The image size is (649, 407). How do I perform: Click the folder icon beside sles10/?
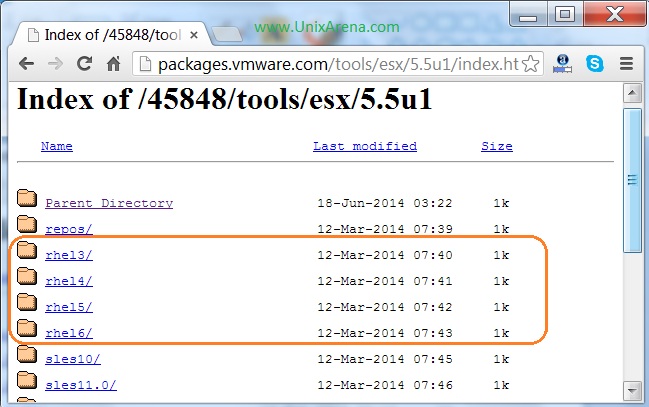click(x=27, y=354)
